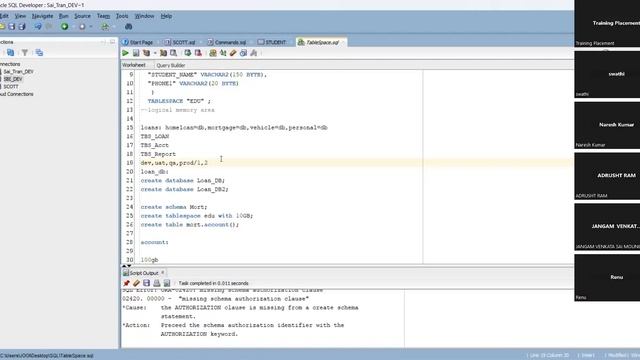Image resolution: width=640 pixels, height=360 pixels.
Task: Click the Save icon in the main toolbar
Action: coord(11,27)
